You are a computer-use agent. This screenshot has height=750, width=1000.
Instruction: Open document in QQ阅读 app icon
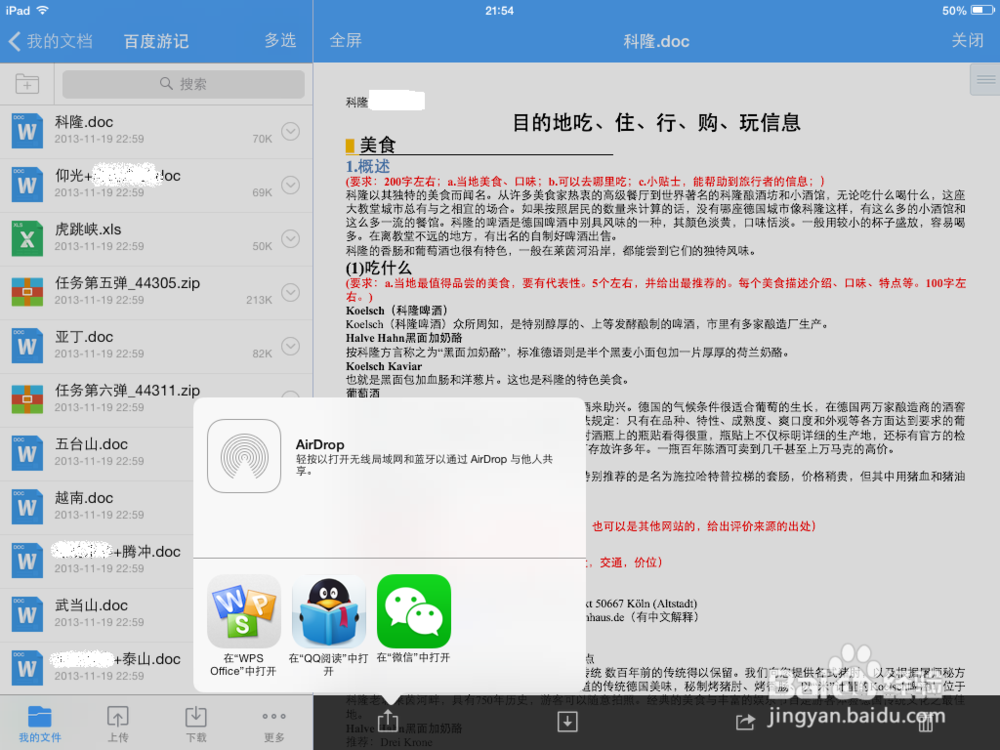[328, 611]
